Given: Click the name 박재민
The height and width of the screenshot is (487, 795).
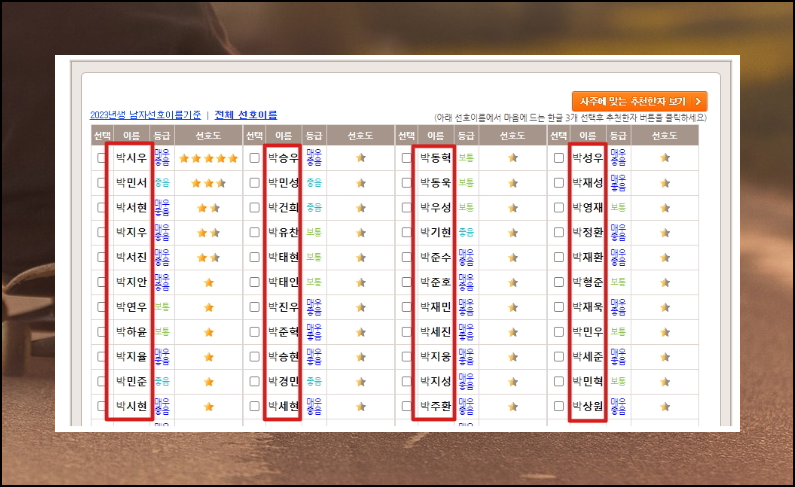Looking at the screenshot, I should (436, 307).
